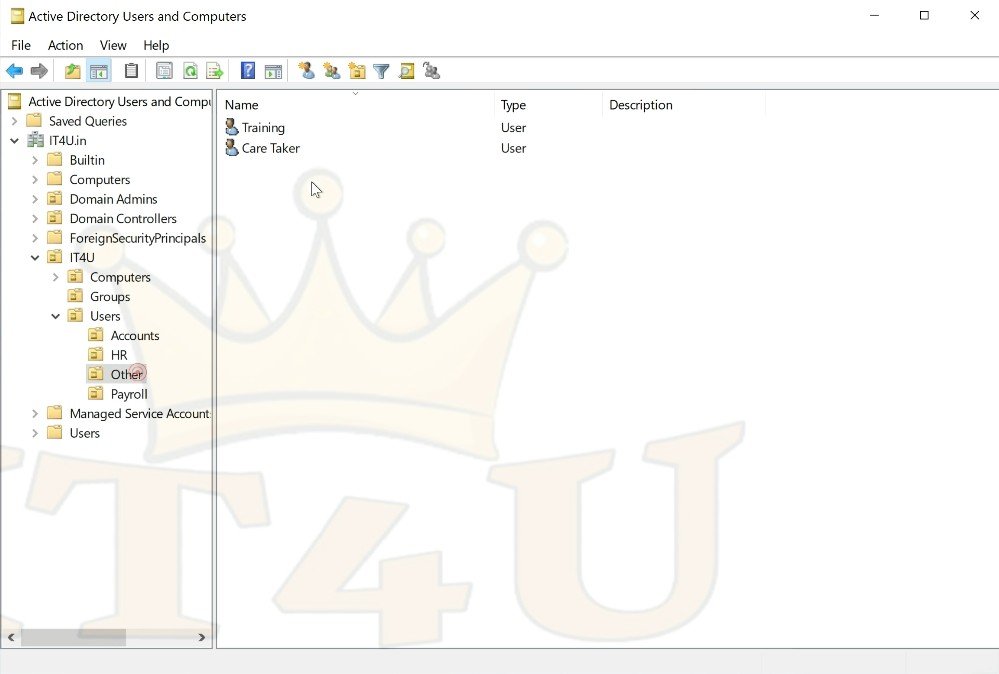
Task: Create a new group with toolbar icon
Action: coord(331,71)
